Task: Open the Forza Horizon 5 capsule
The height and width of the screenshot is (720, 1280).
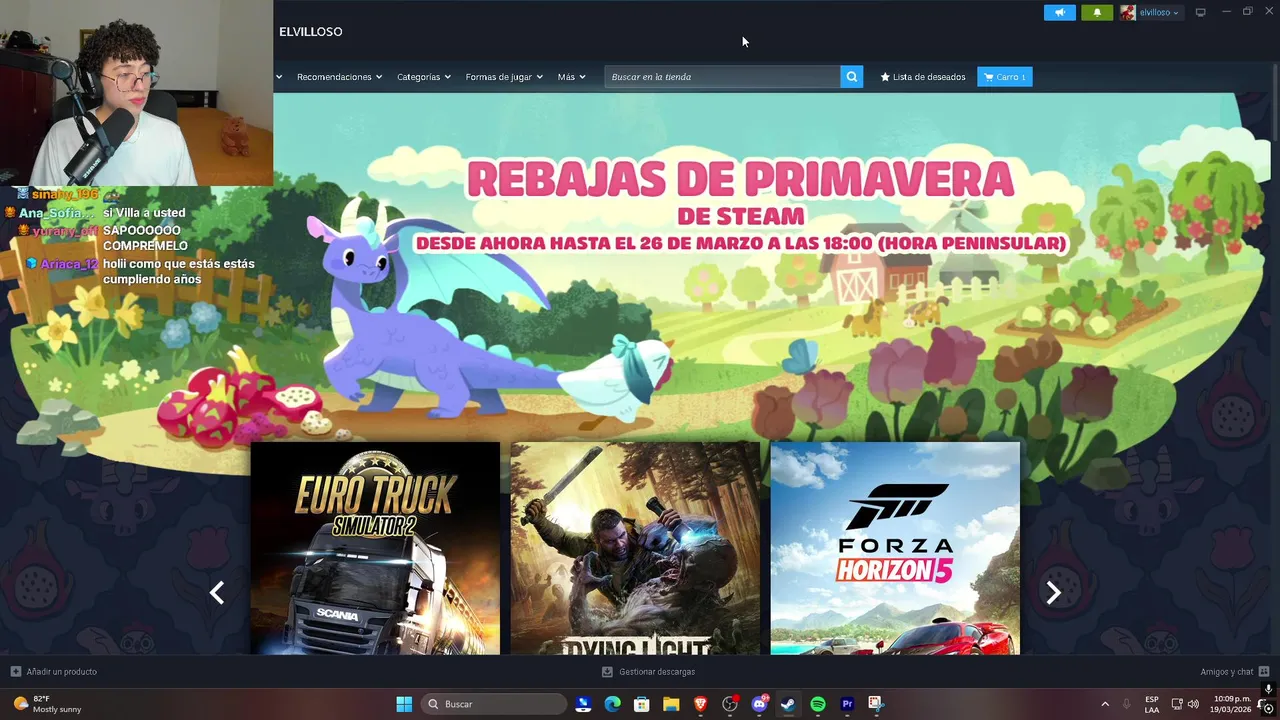Action: (x=895, y=548)
